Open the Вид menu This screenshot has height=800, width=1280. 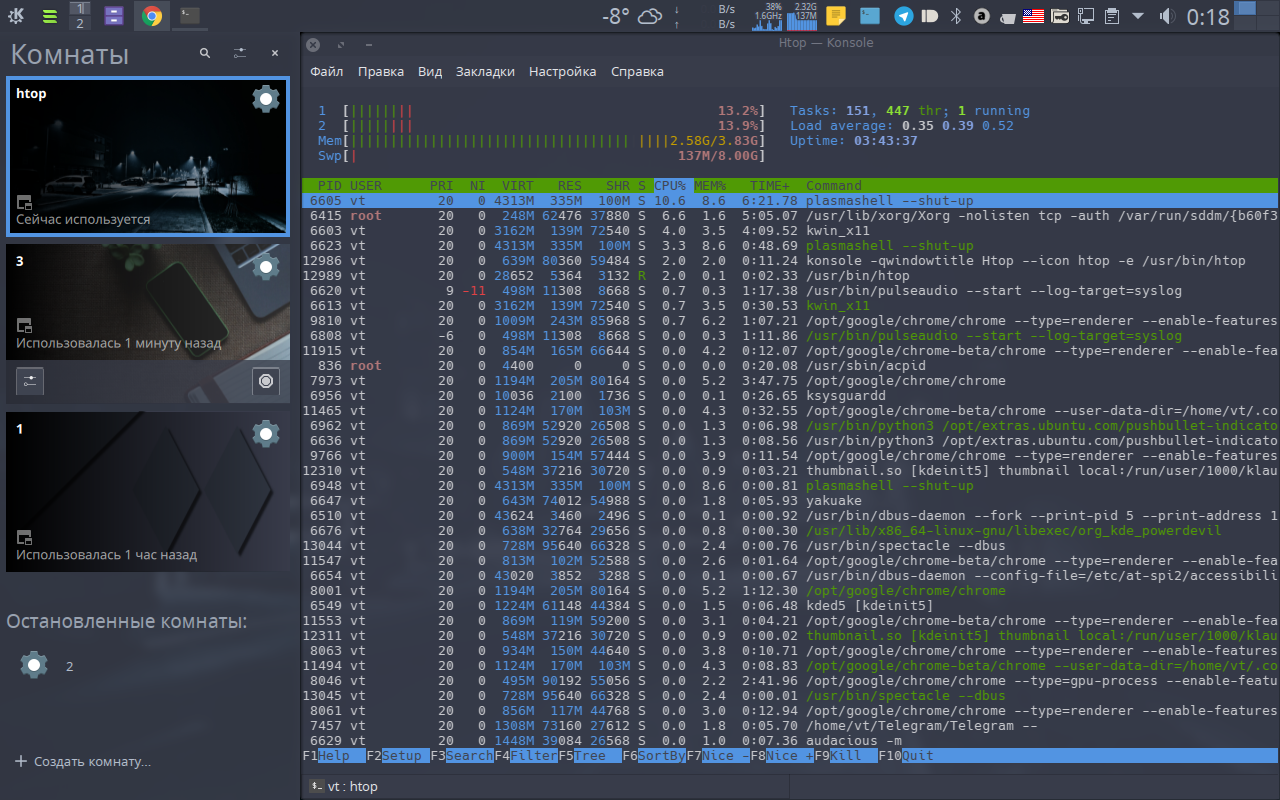430,71
